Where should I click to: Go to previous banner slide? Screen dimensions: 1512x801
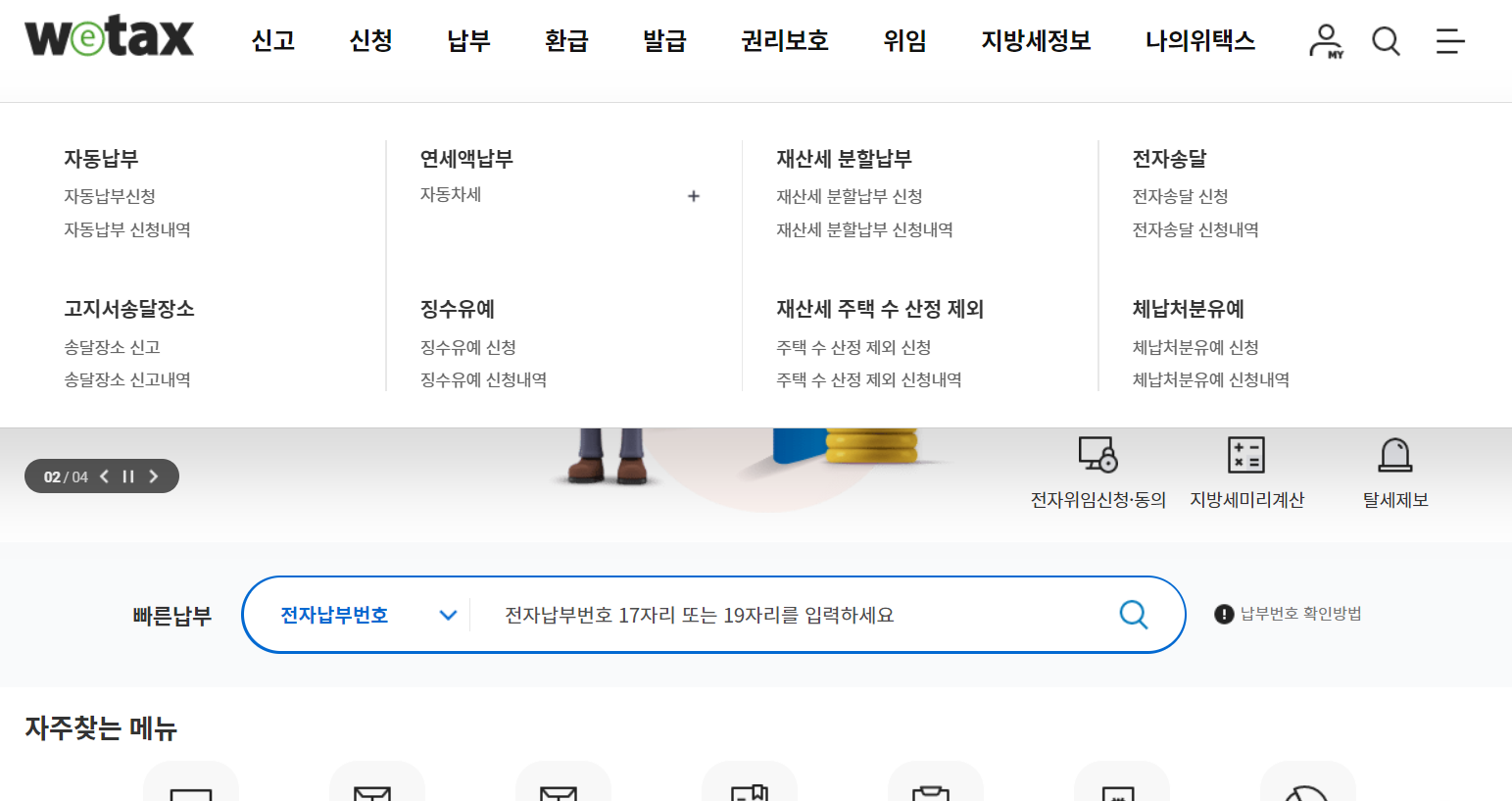tap(104, 476)
